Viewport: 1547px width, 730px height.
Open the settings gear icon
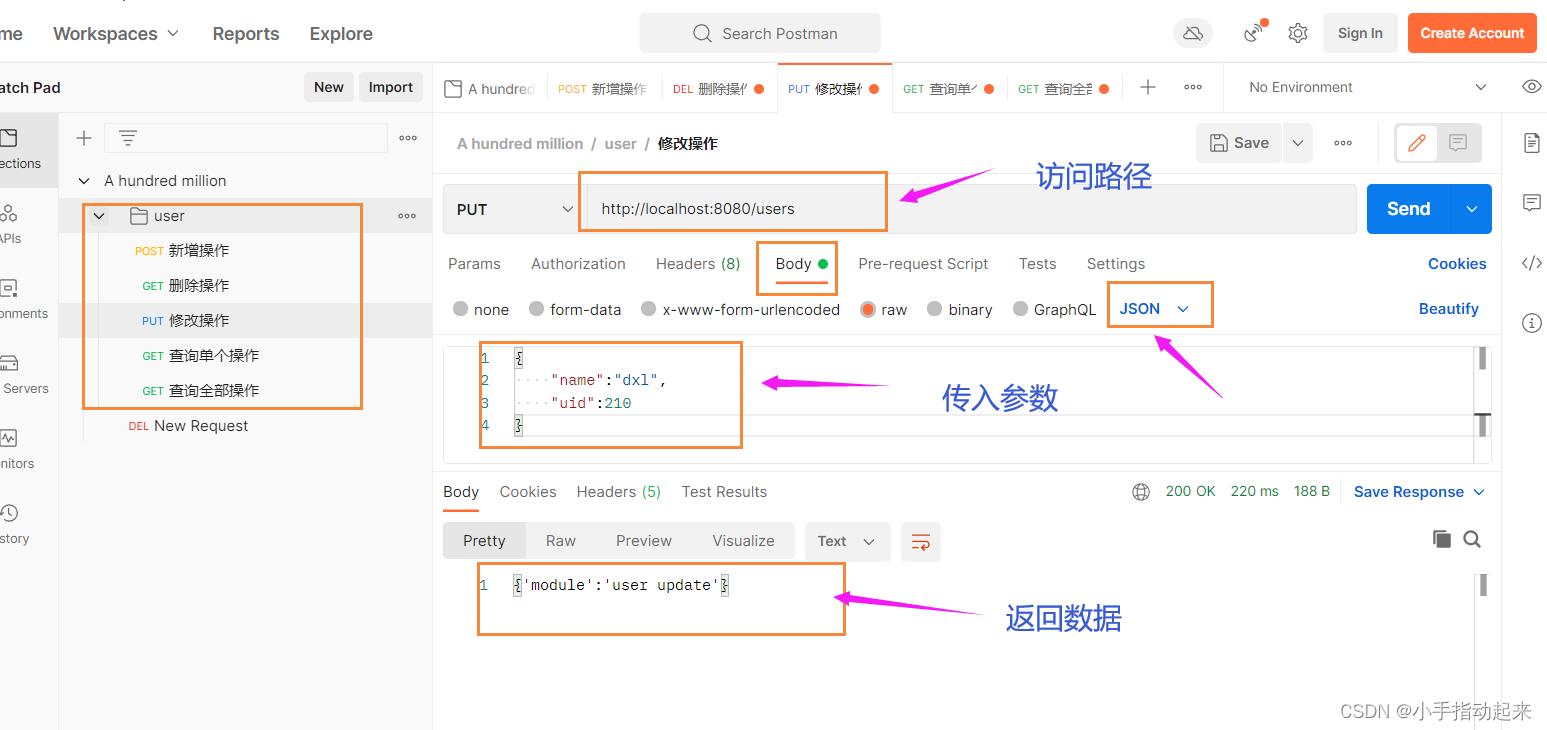point(1298,33)
